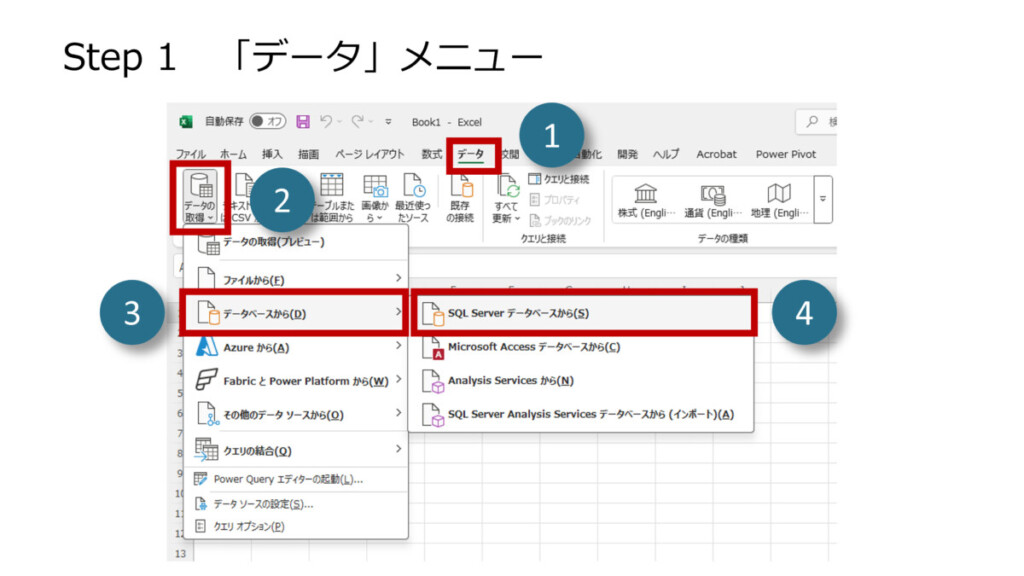Click the クエリと接続 button

(x=559, y=179)
